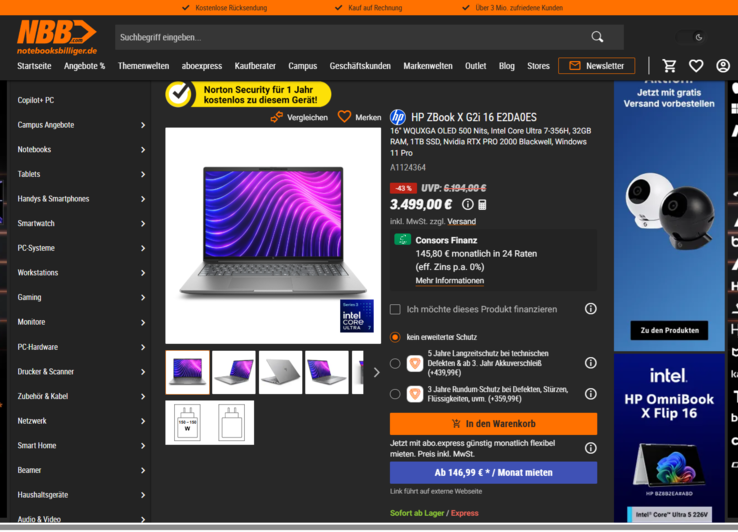Show next product thumbnails arrow
This screenshot has height=532, width=738.
[376, 372]
